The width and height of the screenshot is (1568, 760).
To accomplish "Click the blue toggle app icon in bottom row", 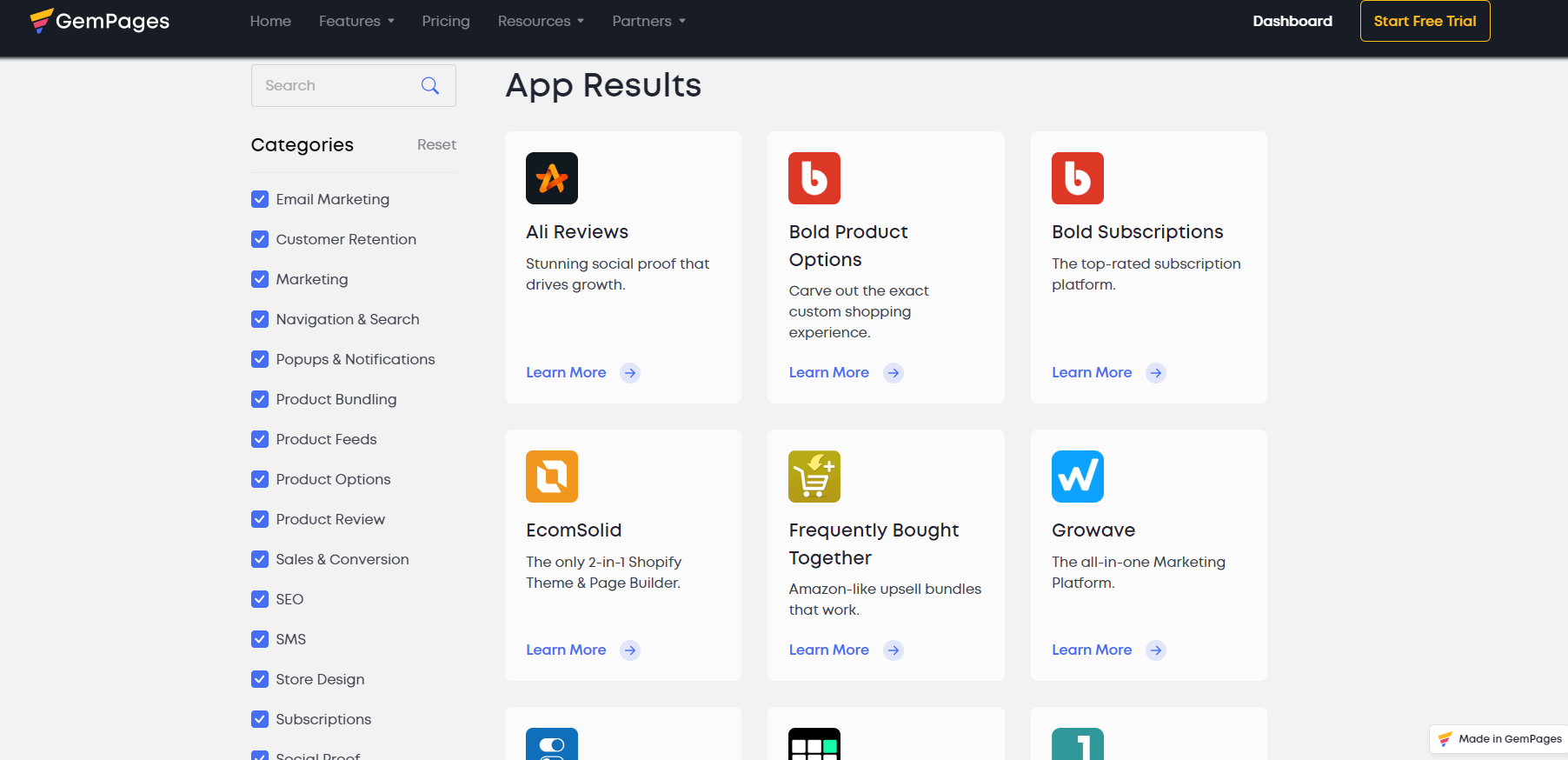I will (x=552, y=744).
